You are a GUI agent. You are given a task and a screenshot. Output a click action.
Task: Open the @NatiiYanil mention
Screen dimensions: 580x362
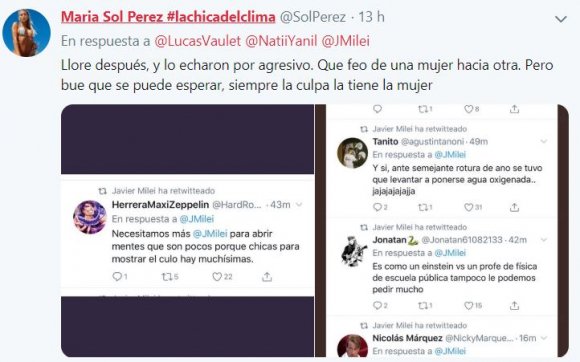pos(281,41)
